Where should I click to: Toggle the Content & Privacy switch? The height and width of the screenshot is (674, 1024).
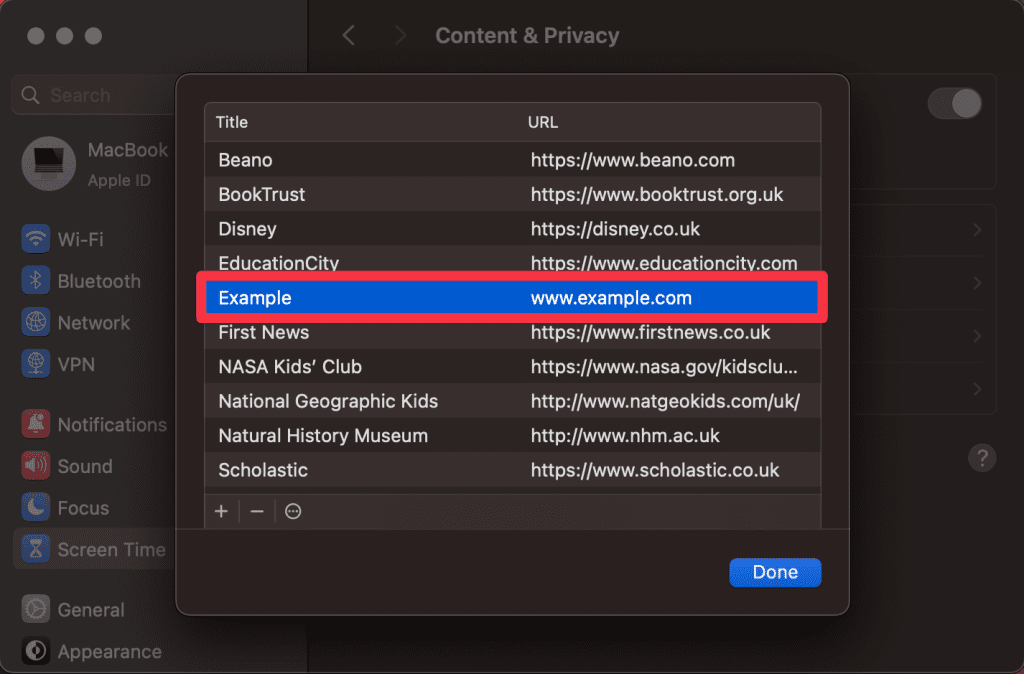955,103
